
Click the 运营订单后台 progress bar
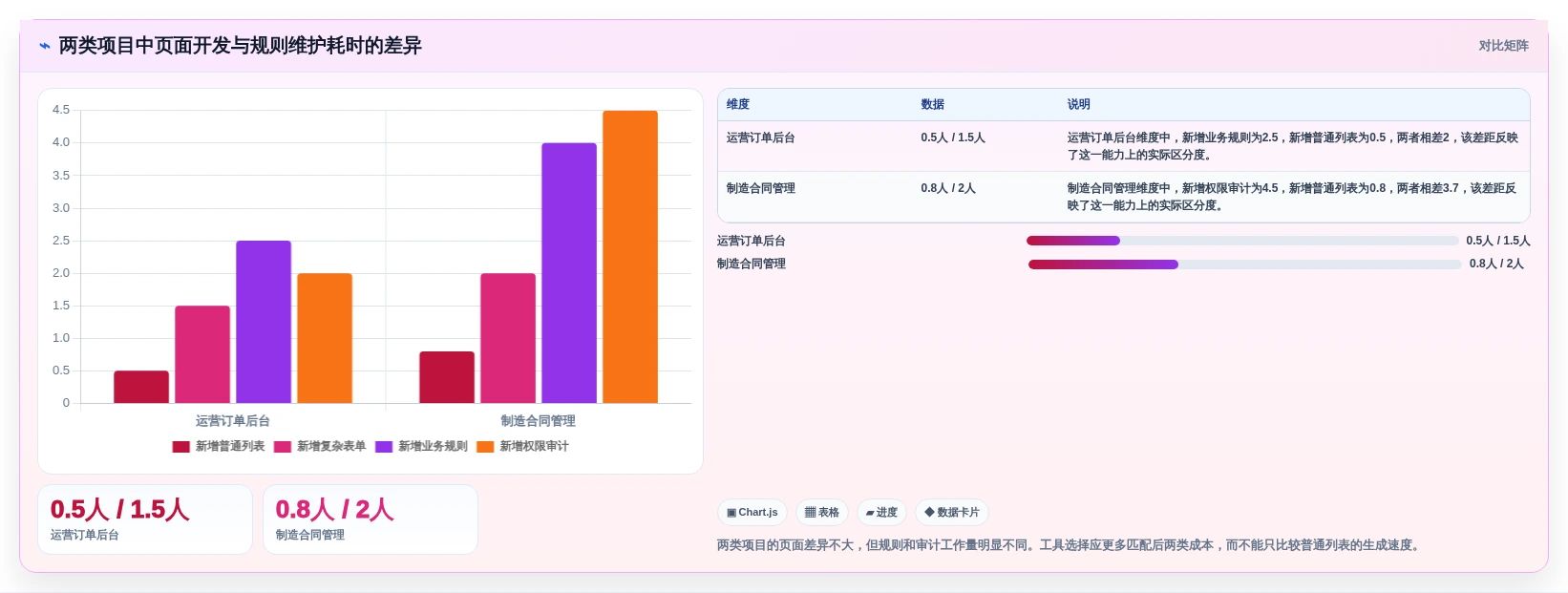point(1242,241)
